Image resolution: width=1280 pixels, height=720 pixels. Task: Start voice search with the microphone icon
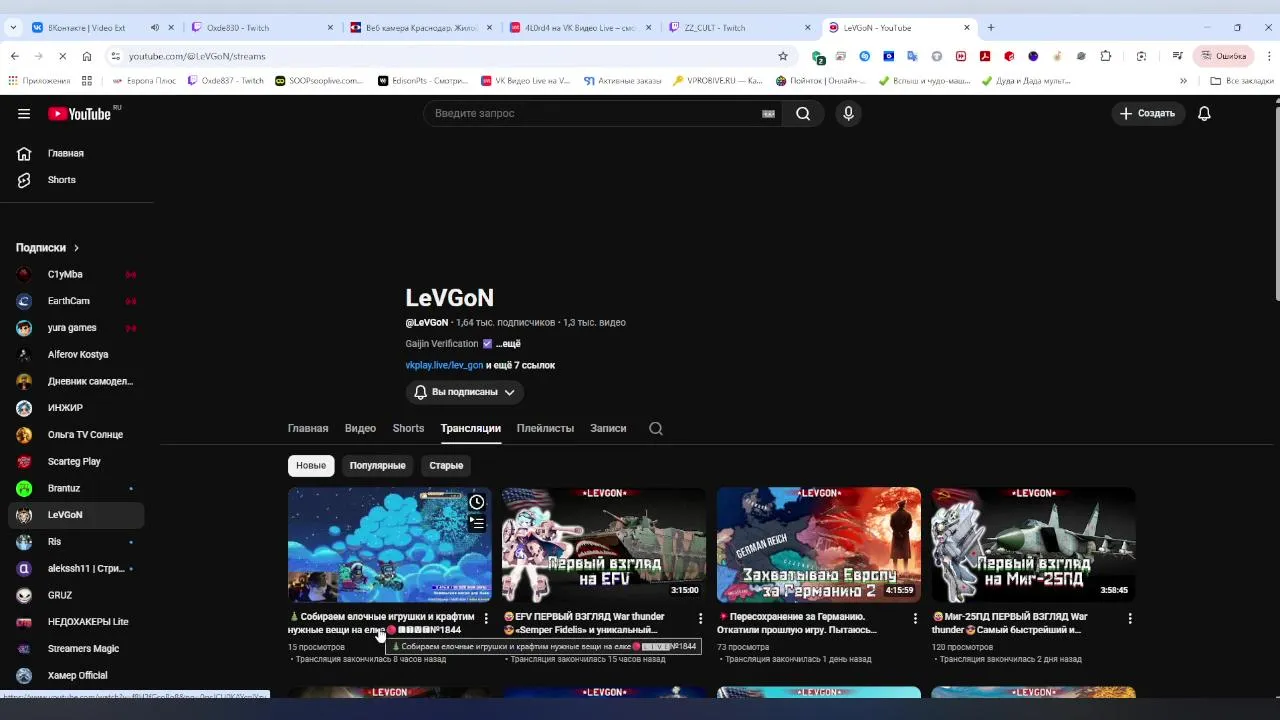848,114
